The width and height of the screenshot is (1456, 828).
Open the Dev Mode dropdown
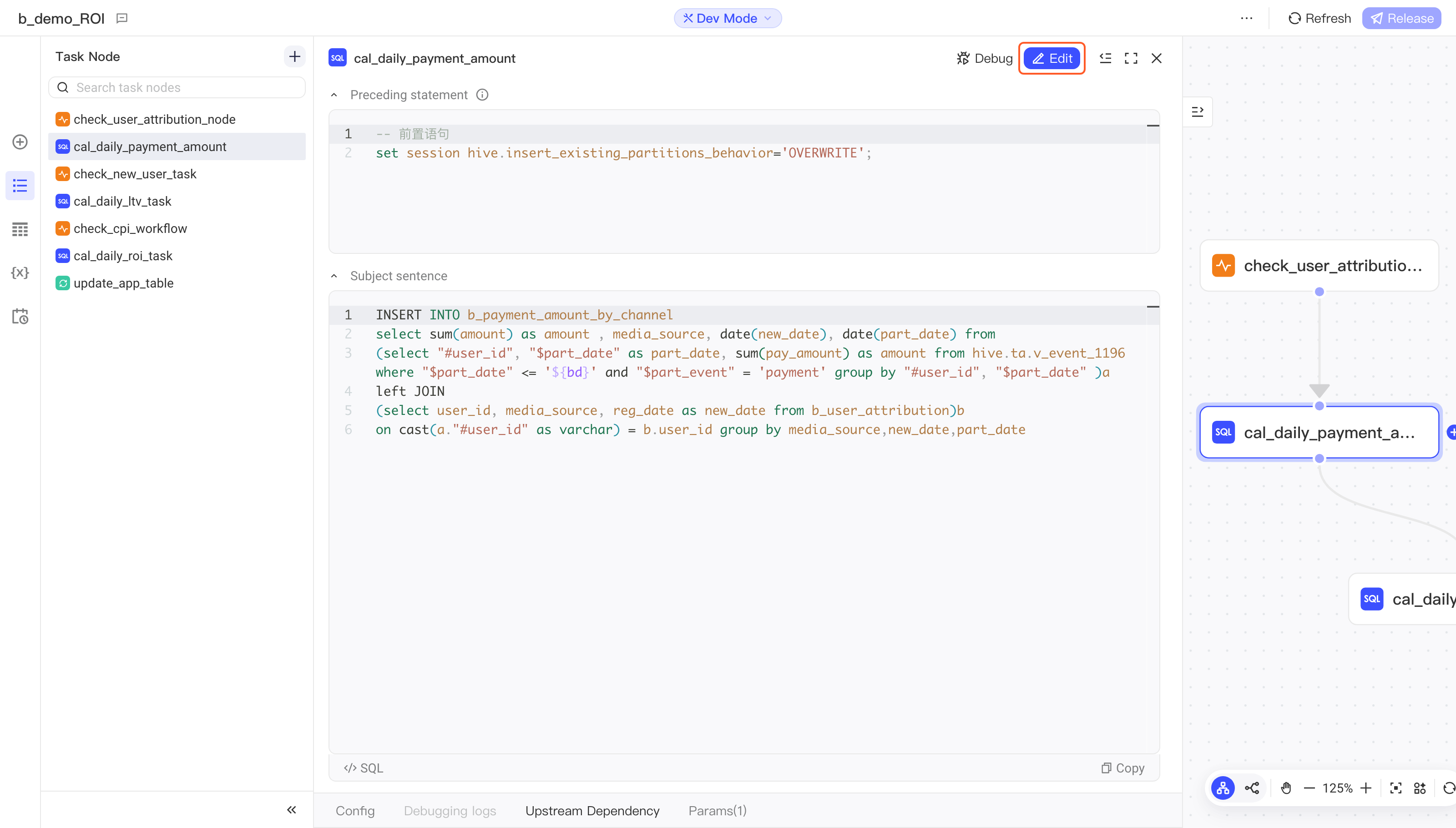tap(728, 18)
